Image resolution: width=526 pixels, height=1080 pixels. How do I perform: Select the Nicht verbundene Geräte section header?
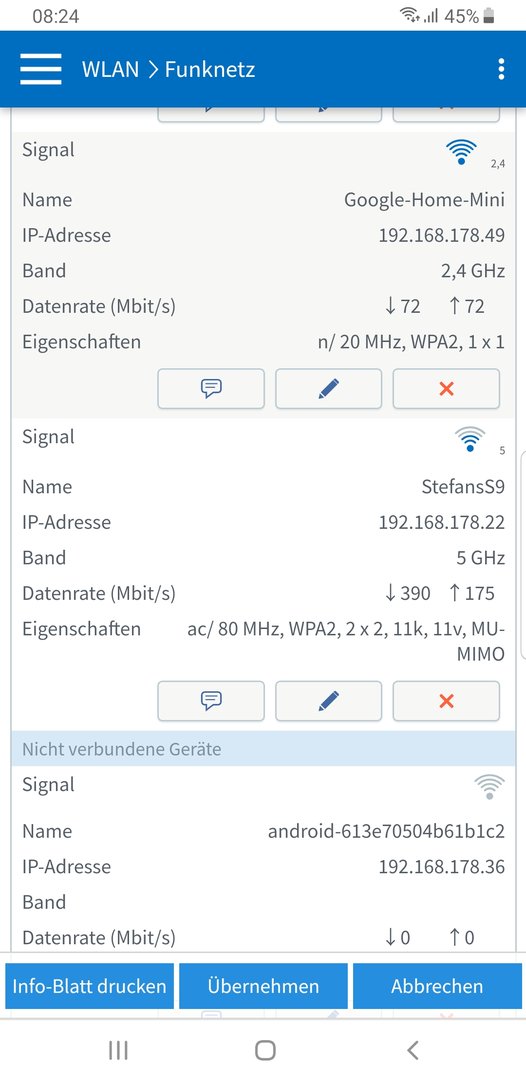[x=263, y=749]
